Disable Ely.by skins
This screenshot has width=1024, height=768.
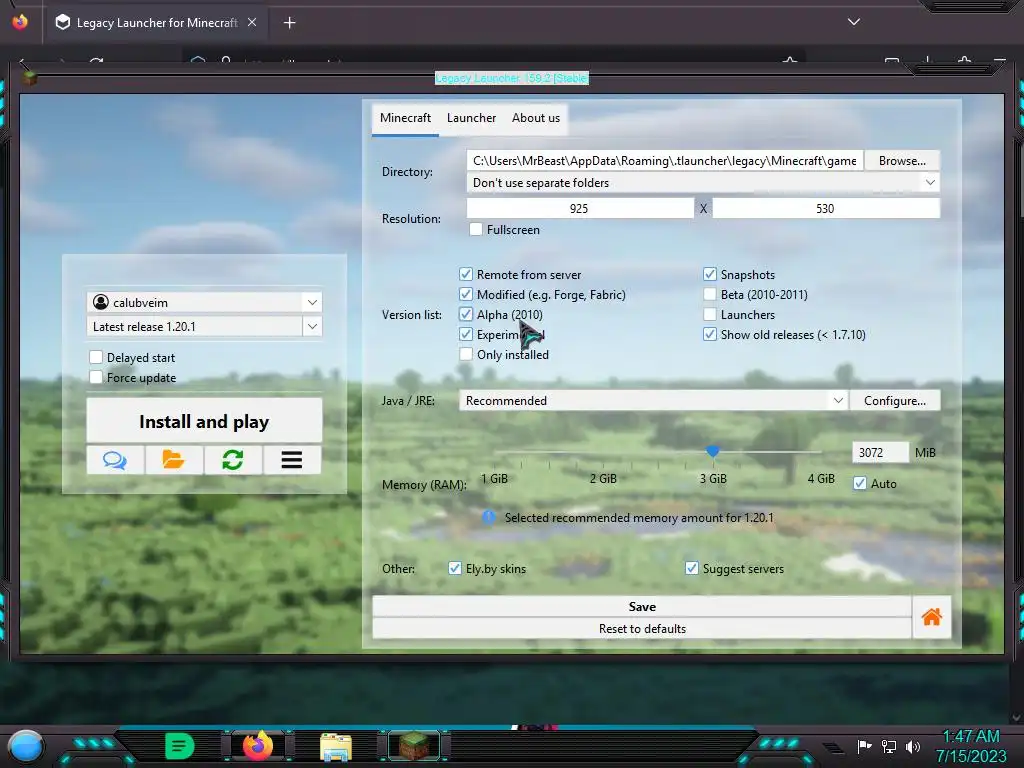click(x=455, y=568)
